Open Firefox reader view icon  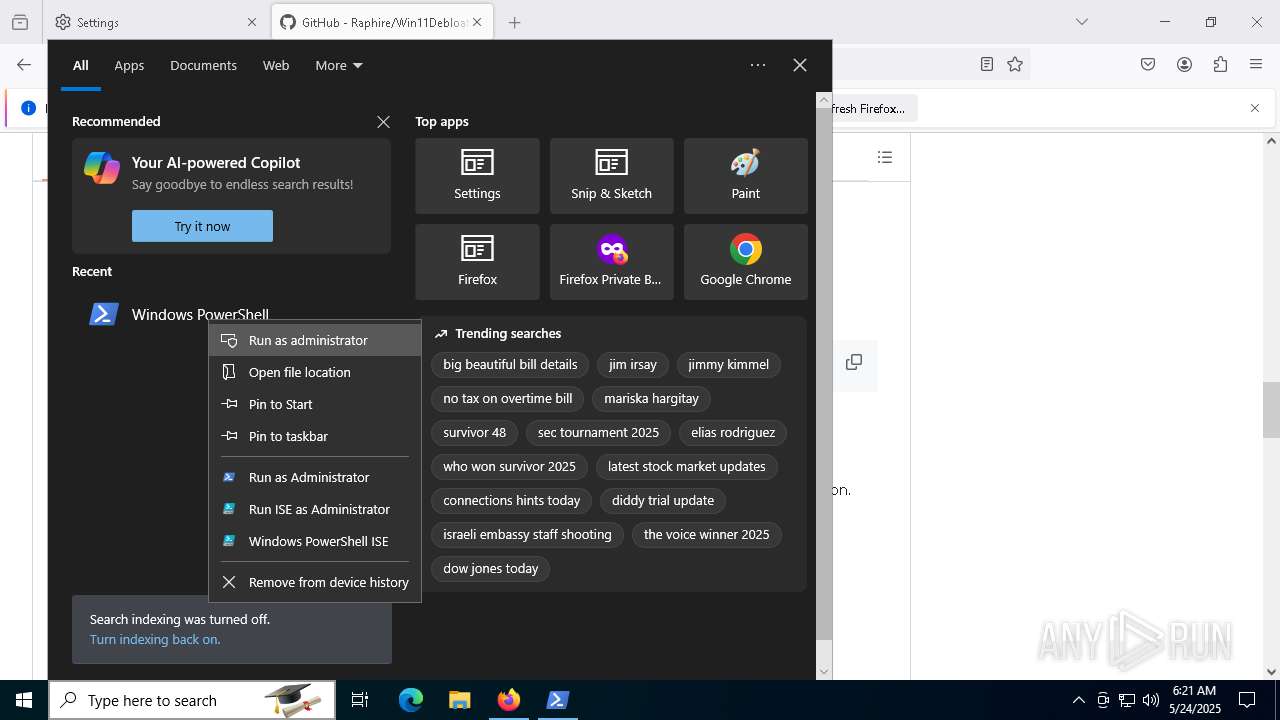(987, 64)
